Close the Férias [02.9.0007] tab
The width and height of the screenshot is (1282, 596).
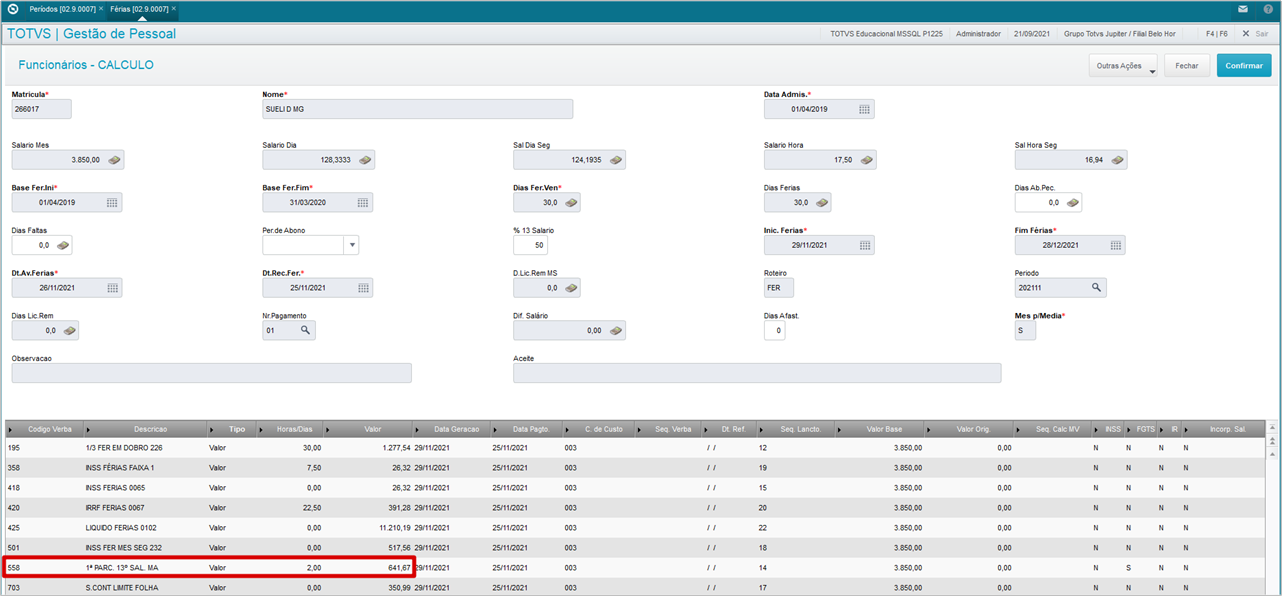click(174, 8)
